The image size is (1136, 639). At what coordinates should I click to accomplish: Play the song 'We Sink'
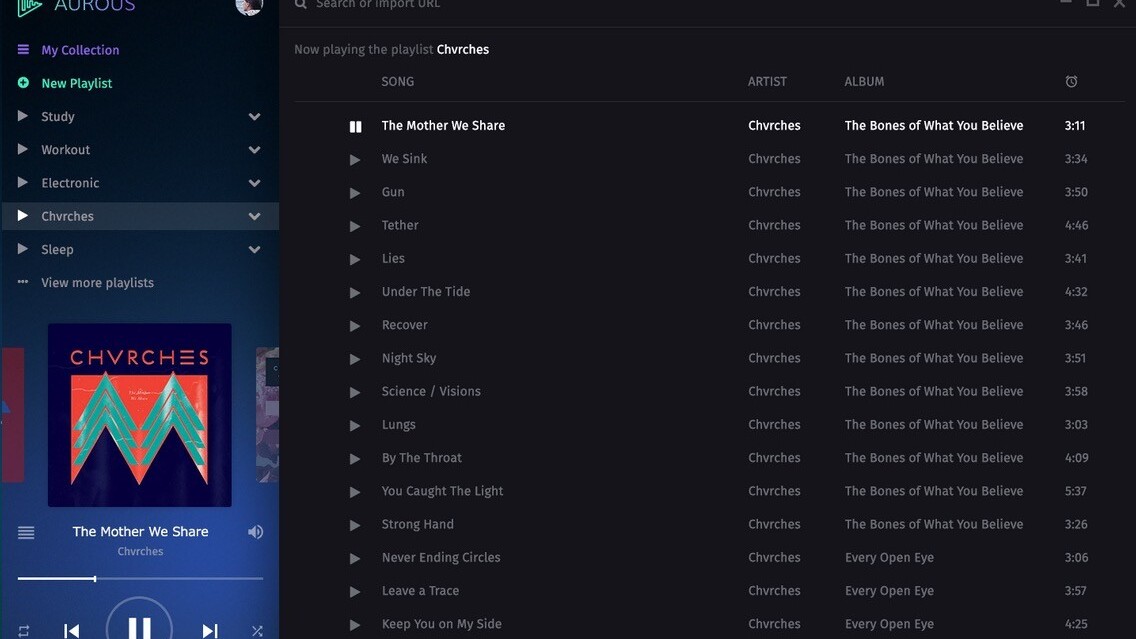(x=355, y=160)
